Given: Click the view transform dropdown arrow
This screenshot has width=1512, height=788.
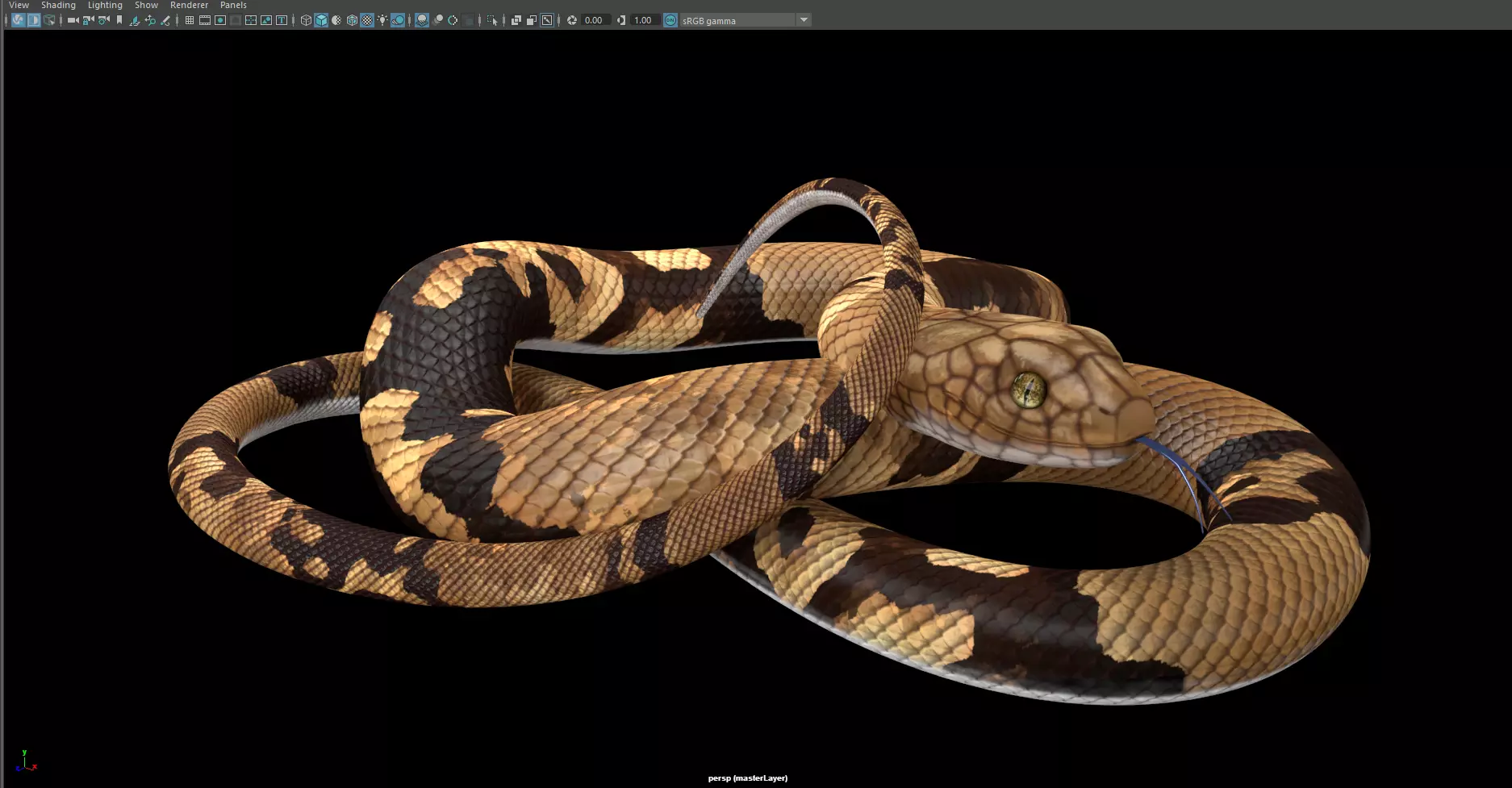Looking at the screenshot, I should (x=804, y=20).
